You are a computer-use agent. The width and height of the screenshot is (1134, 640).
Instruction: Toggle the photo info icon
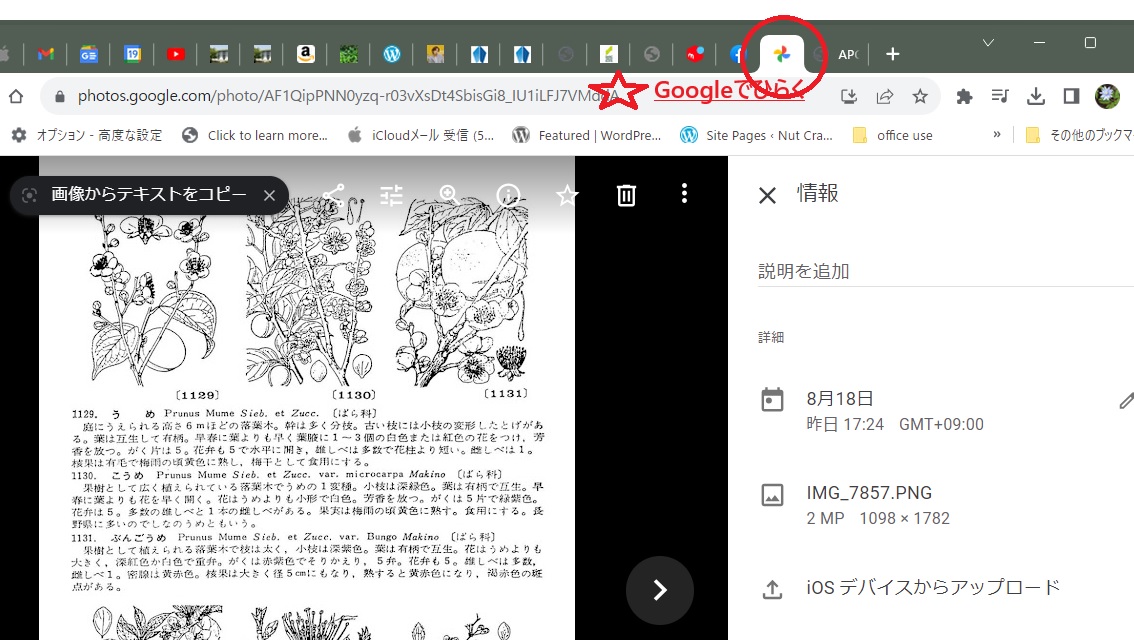[x=508, y=195]
